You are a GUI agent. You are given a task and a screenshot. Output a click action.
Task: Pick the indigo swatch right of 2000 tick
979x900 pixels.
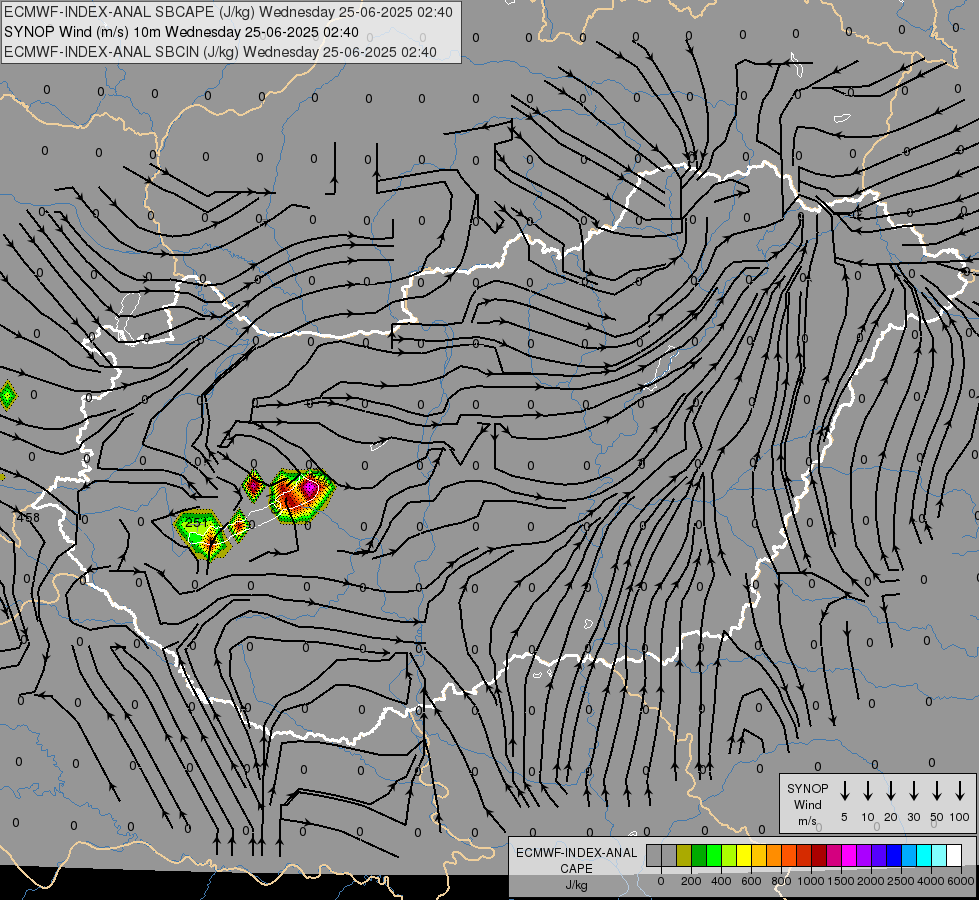pos(878,855)
